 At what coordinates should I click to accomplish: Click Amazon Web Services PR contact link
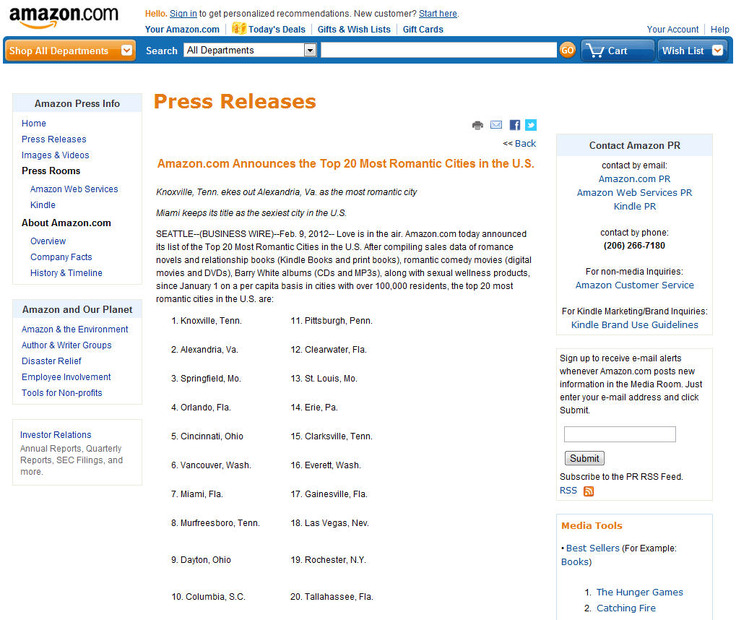coord(634,192)
